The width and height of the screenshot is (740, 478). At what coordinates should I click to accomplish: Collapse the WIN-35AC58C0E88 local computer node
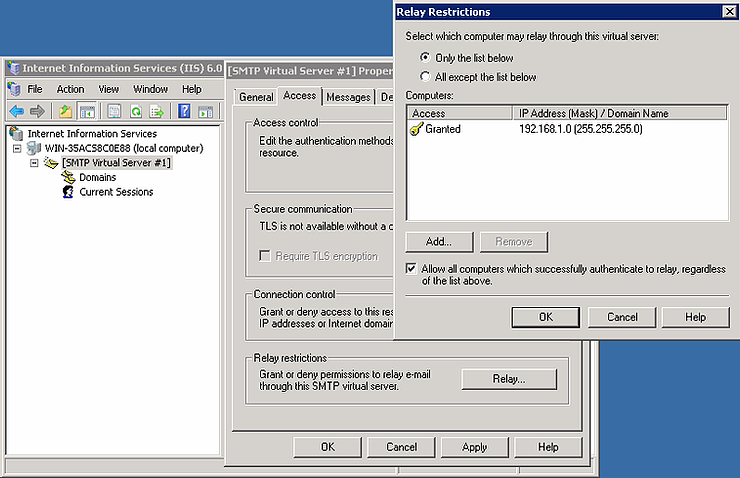(x=20, y=148)
